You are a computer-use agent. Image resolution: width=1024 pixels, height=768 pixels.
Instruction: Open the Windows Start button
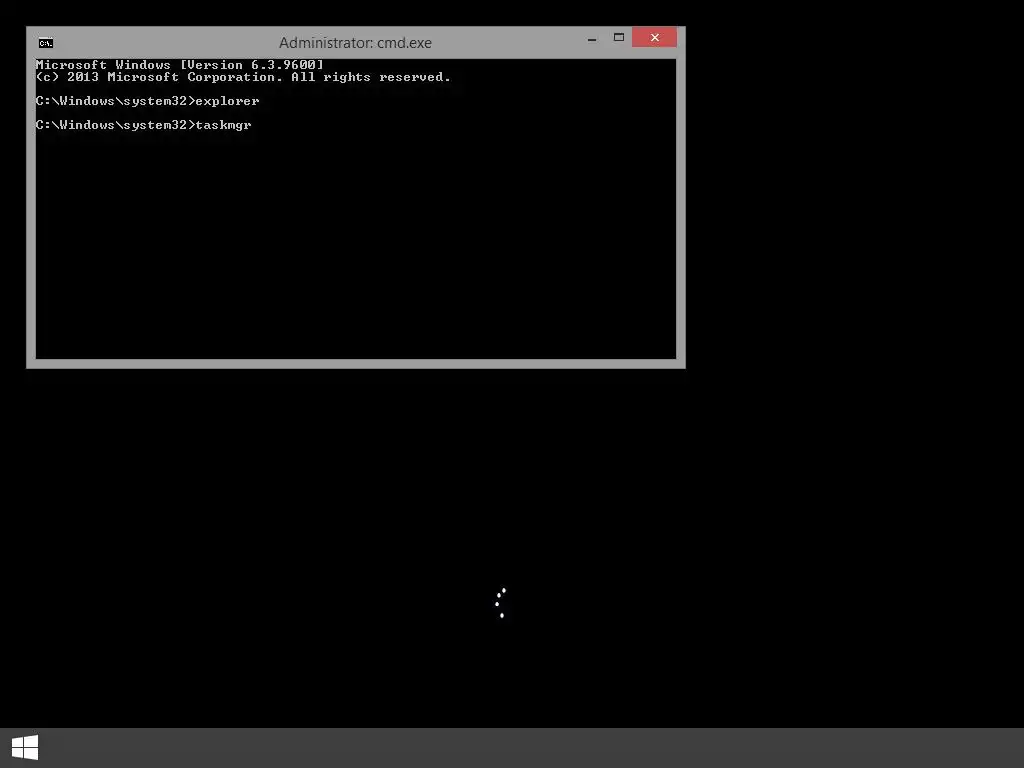(25, 747)
